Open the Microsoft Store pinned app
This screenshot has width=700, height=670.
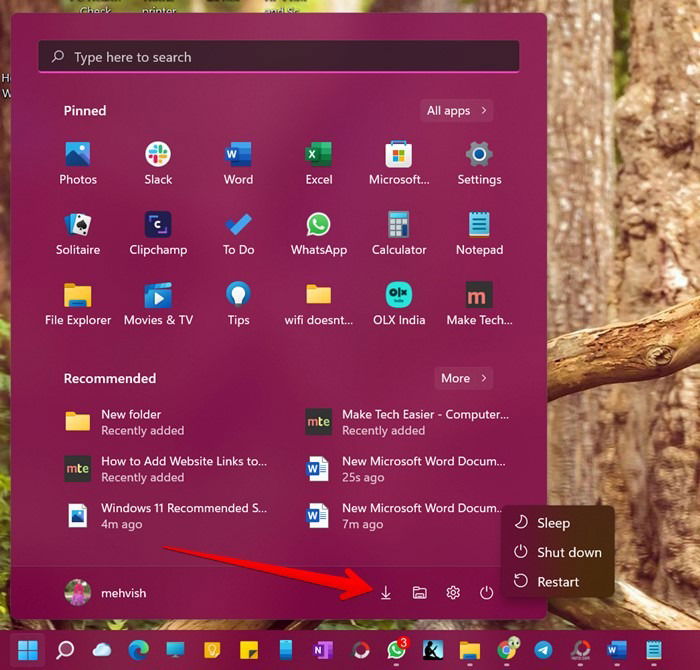[x=399, y=163]
